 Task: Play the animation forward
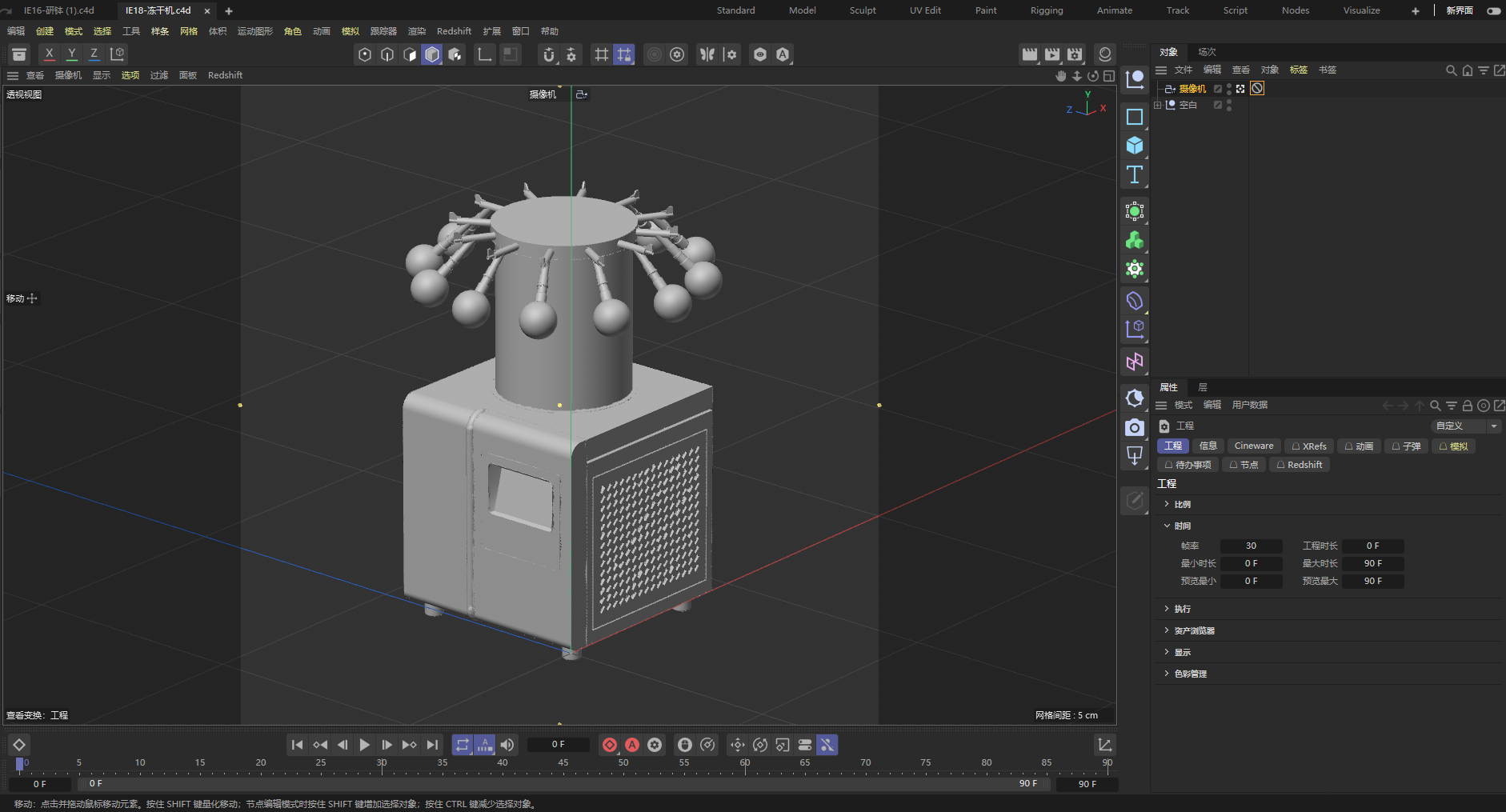[365, 745]
